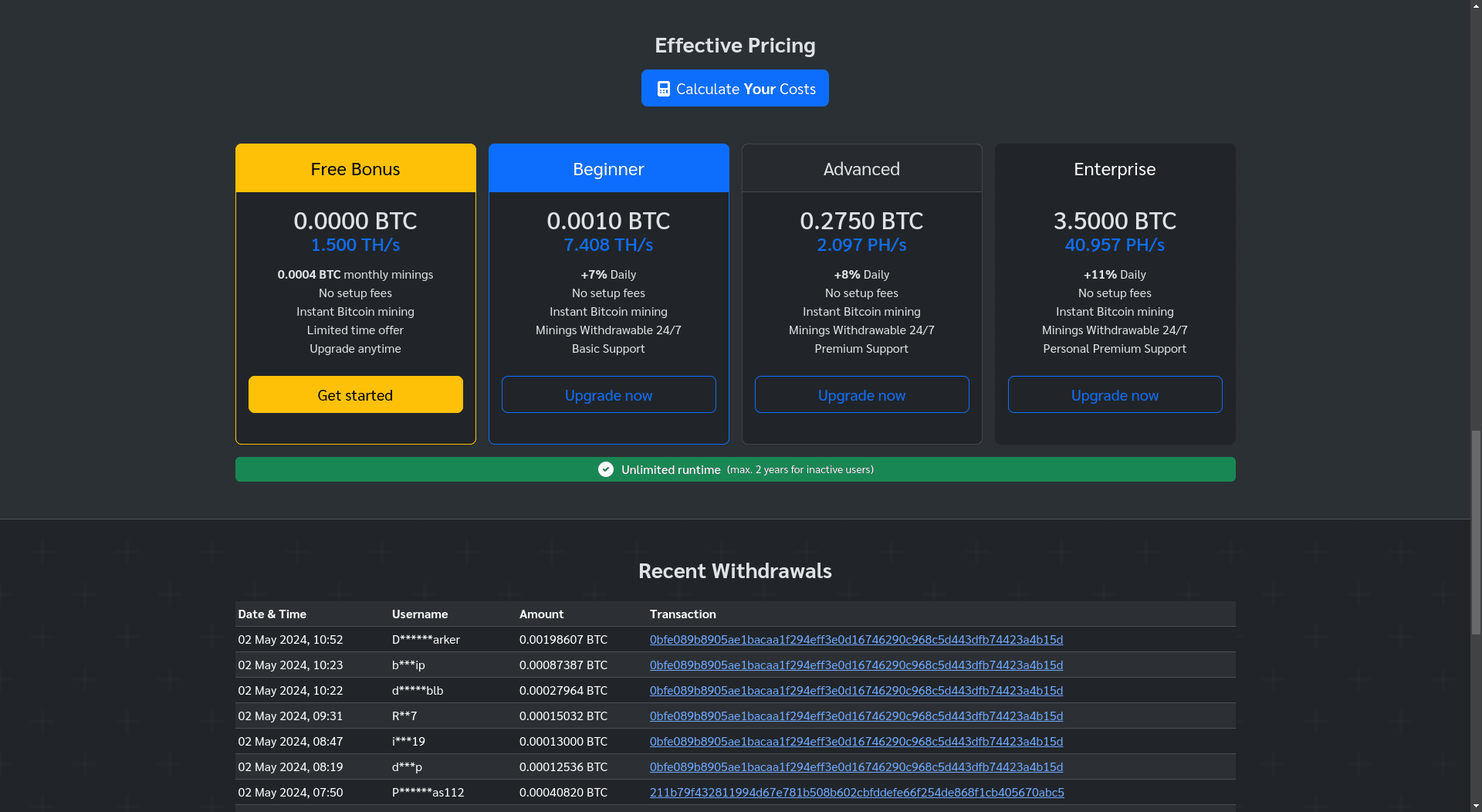The width and height of the screenshot is (1482, 812).
Task: Click Get started on the Free Bonus plan
Action: coord(355,394)
